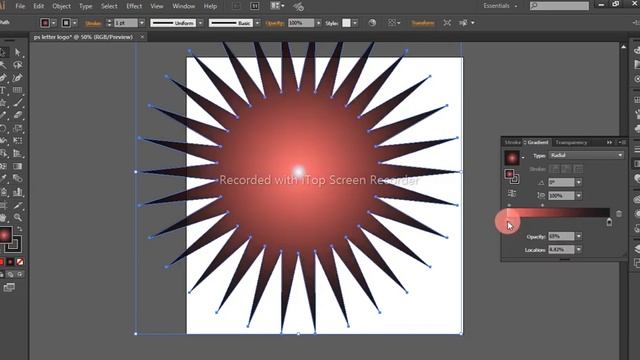The height and width of the screenshot is (360, 640).
Task: Switch to the Transparency panel tab
Action: point(571,142)
